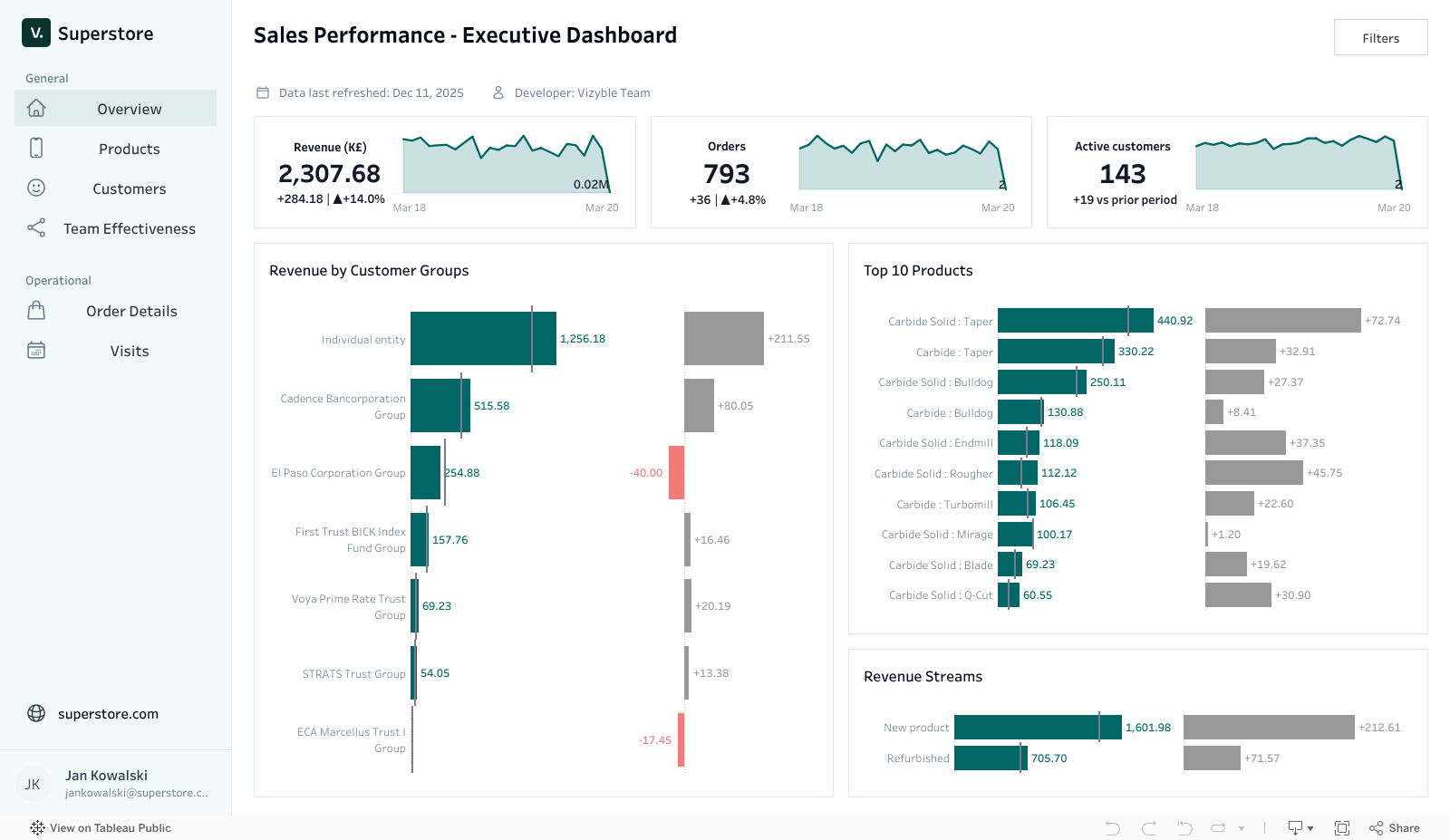Open the Overview page from the sidebar

(x=129, y=109)
